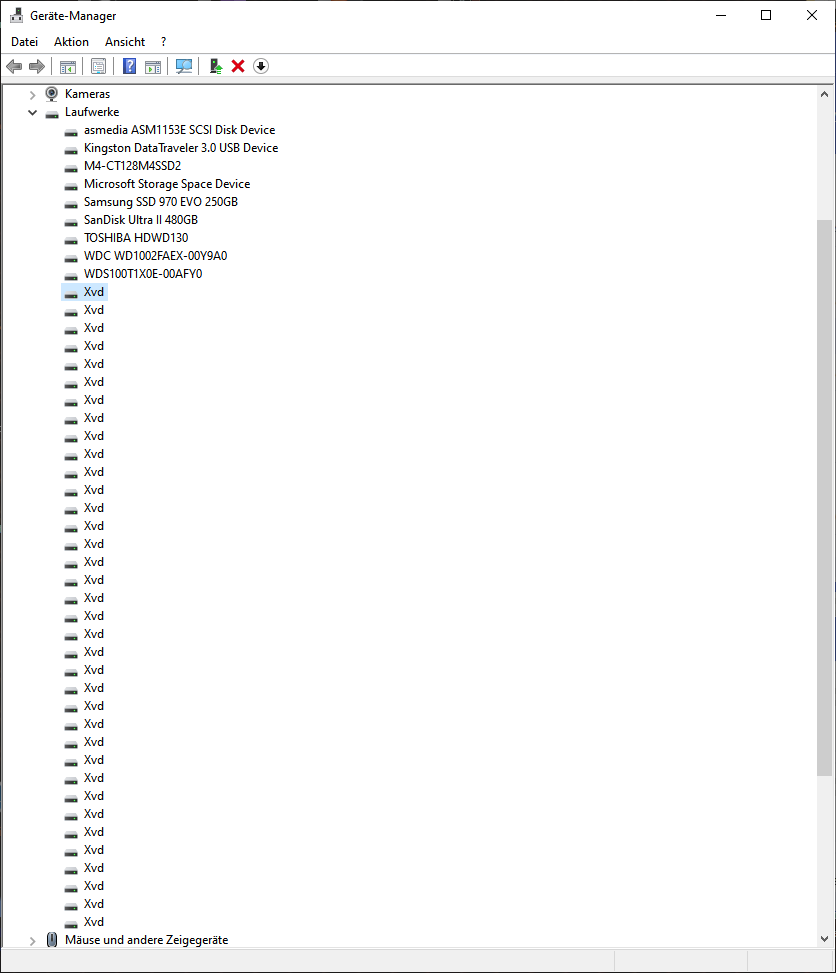Click drive icon next to Samsung SSD 970 EVO
This screenshot has width=836, height=973.
(x=71, y=204)
